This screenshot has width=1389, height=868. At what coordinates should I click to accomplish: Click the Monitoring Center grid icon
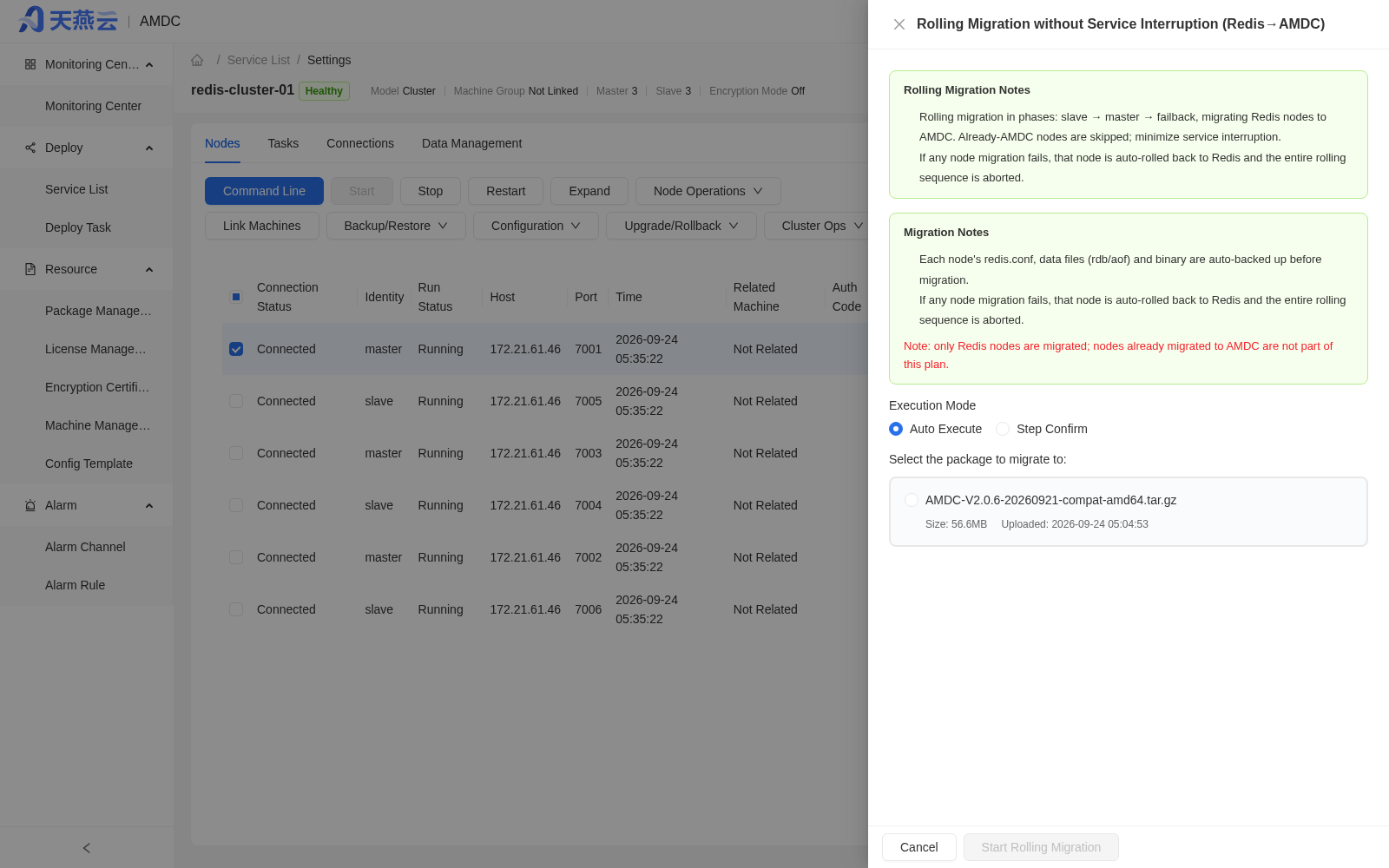(x=30, y=64)
